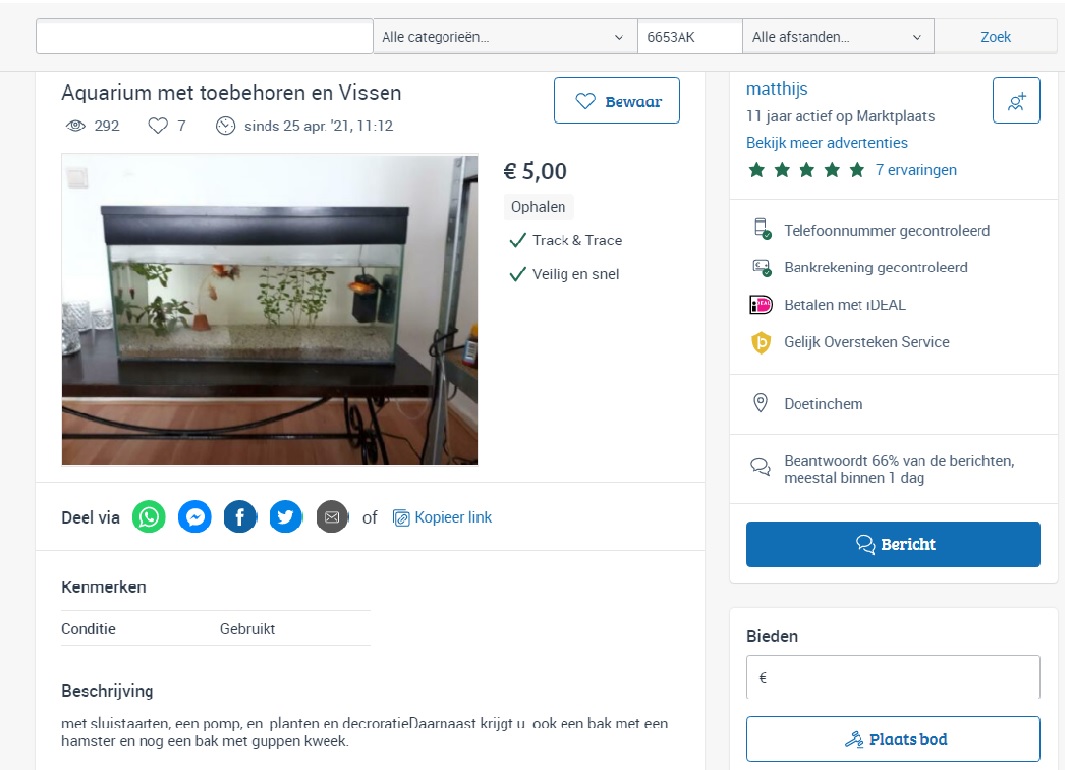
Task: Open the 7 ervaringen reviews link
Action: pyautogui.click(x=916, y=170)
